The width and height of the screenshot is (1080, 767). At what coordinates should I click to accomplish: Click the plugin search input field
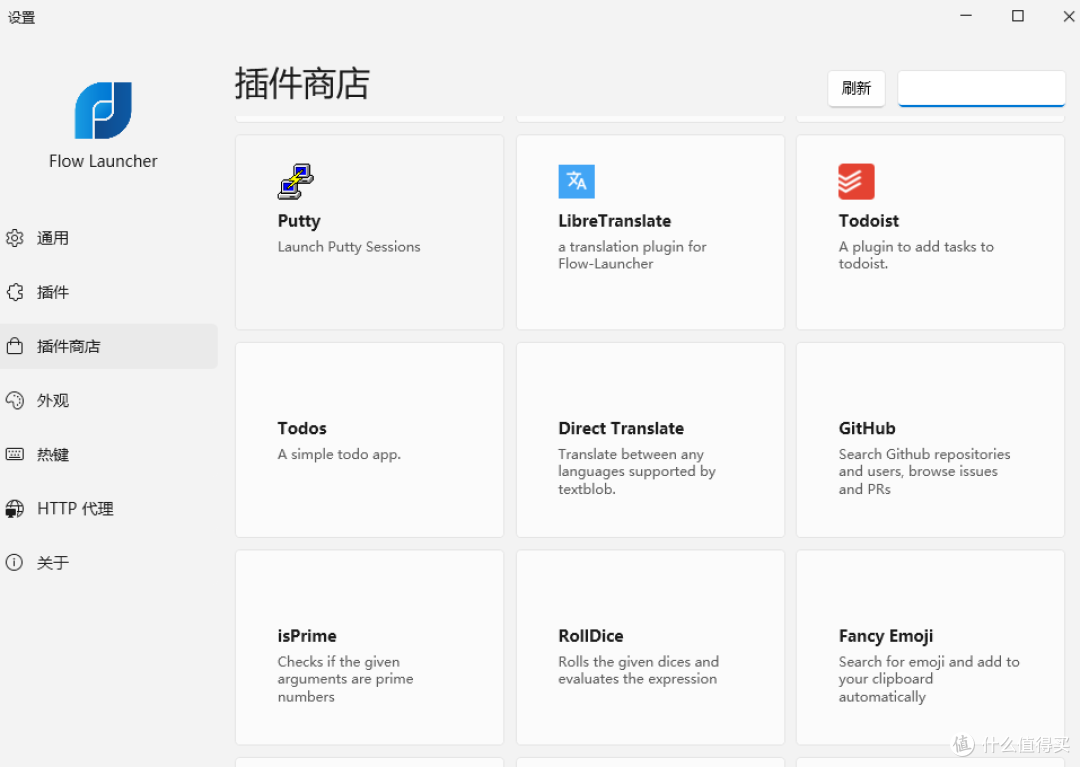[980, 88]
